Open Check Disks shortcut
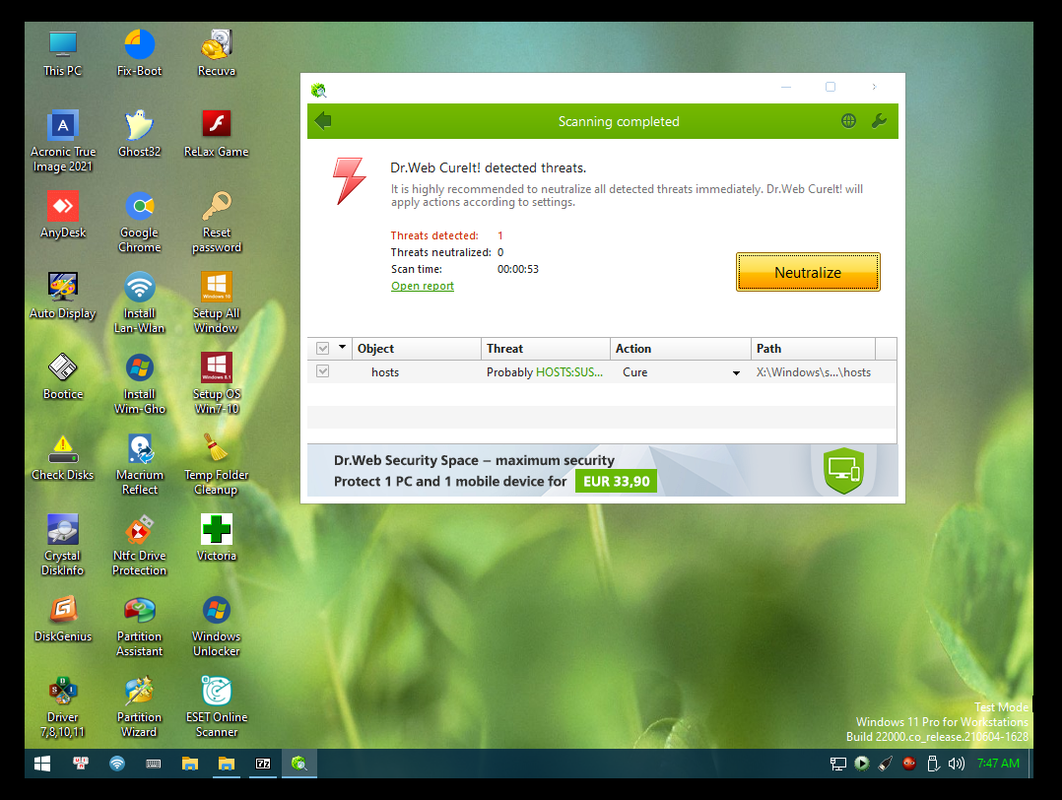The height and width of the screenshot is (800, 1062). pos(63,457)
